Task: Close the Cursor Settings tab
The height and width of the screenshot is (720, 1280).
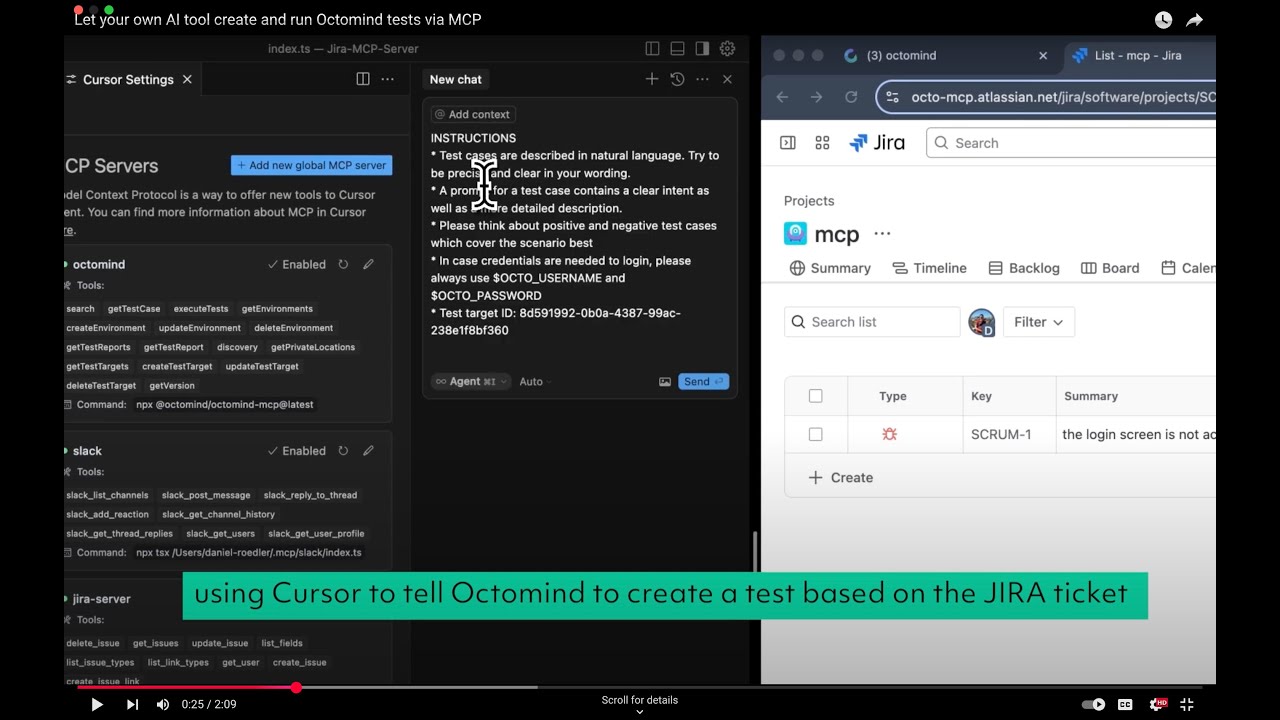Action: 187,79
